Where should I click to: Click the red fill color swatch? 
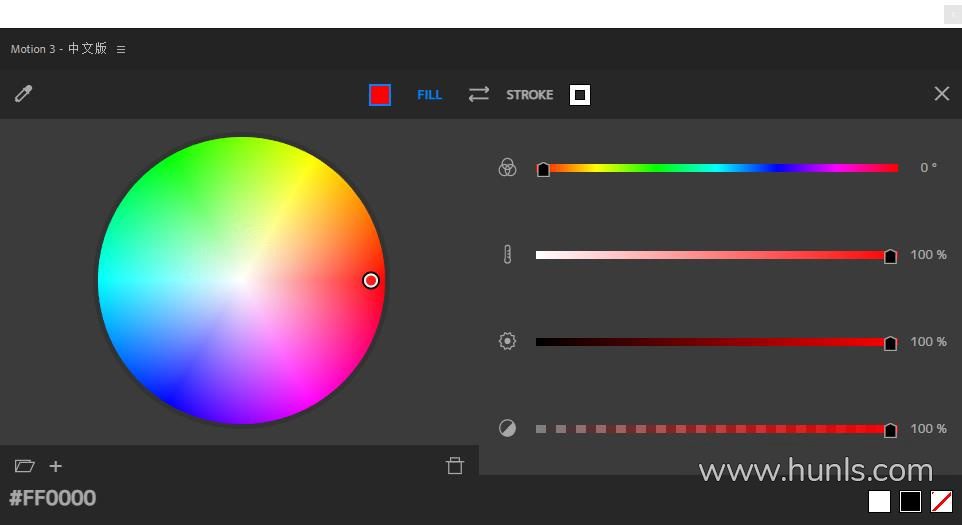coord(380,95)
